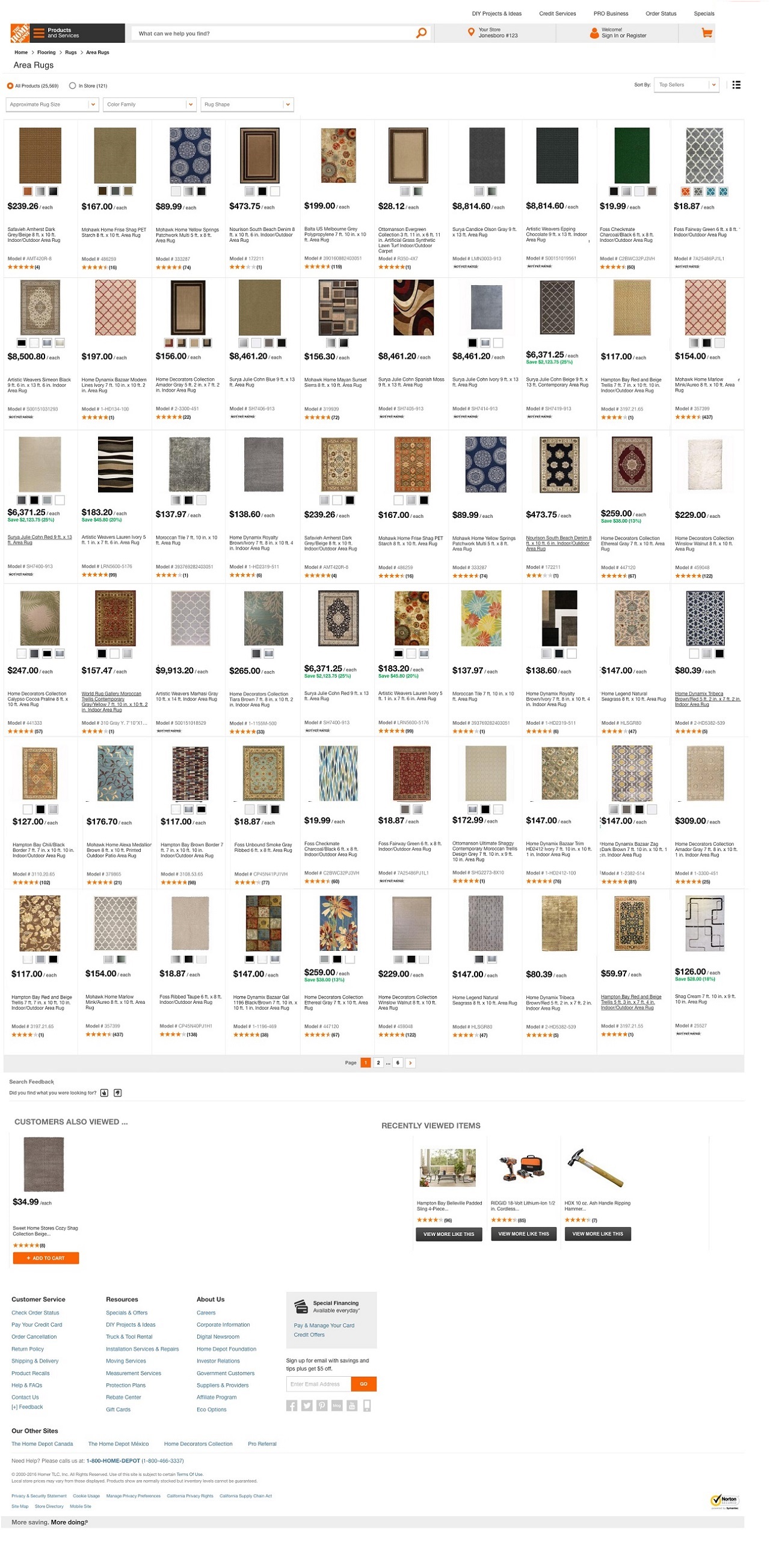Open the Facebook social icon in footer

pyautogui.click(x=292, y=1405)
